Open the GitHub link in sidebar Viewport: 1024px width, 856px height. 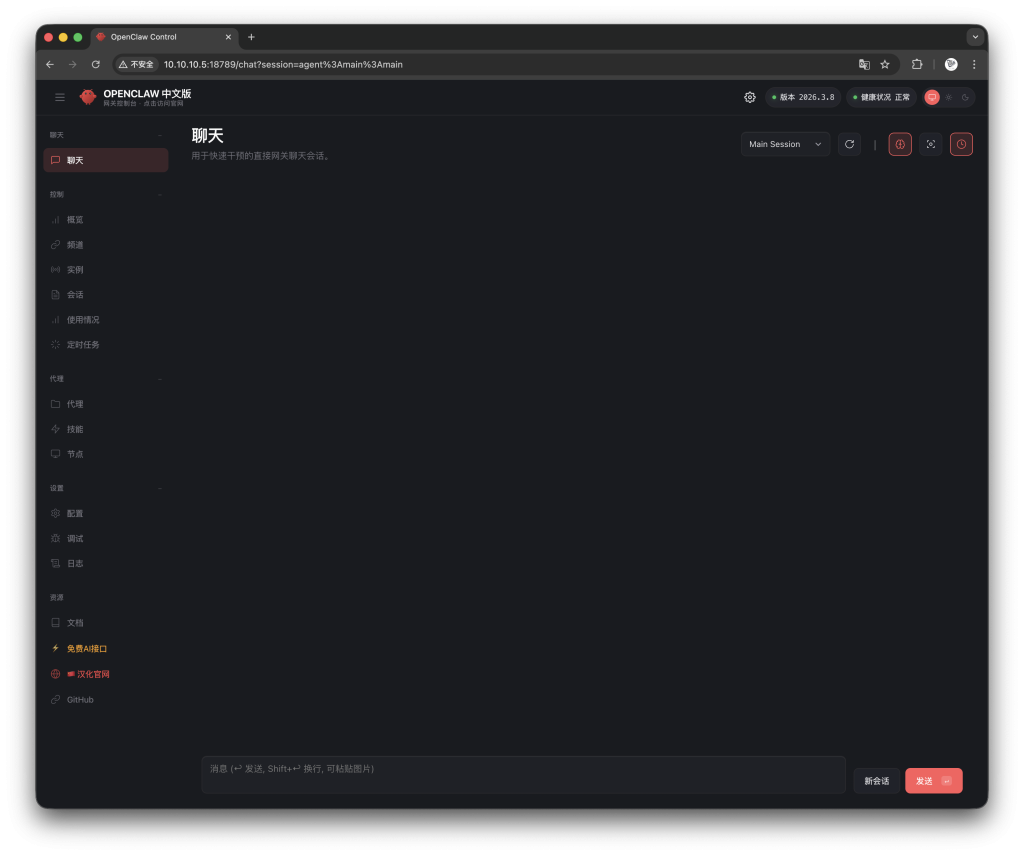pos(80,699)
